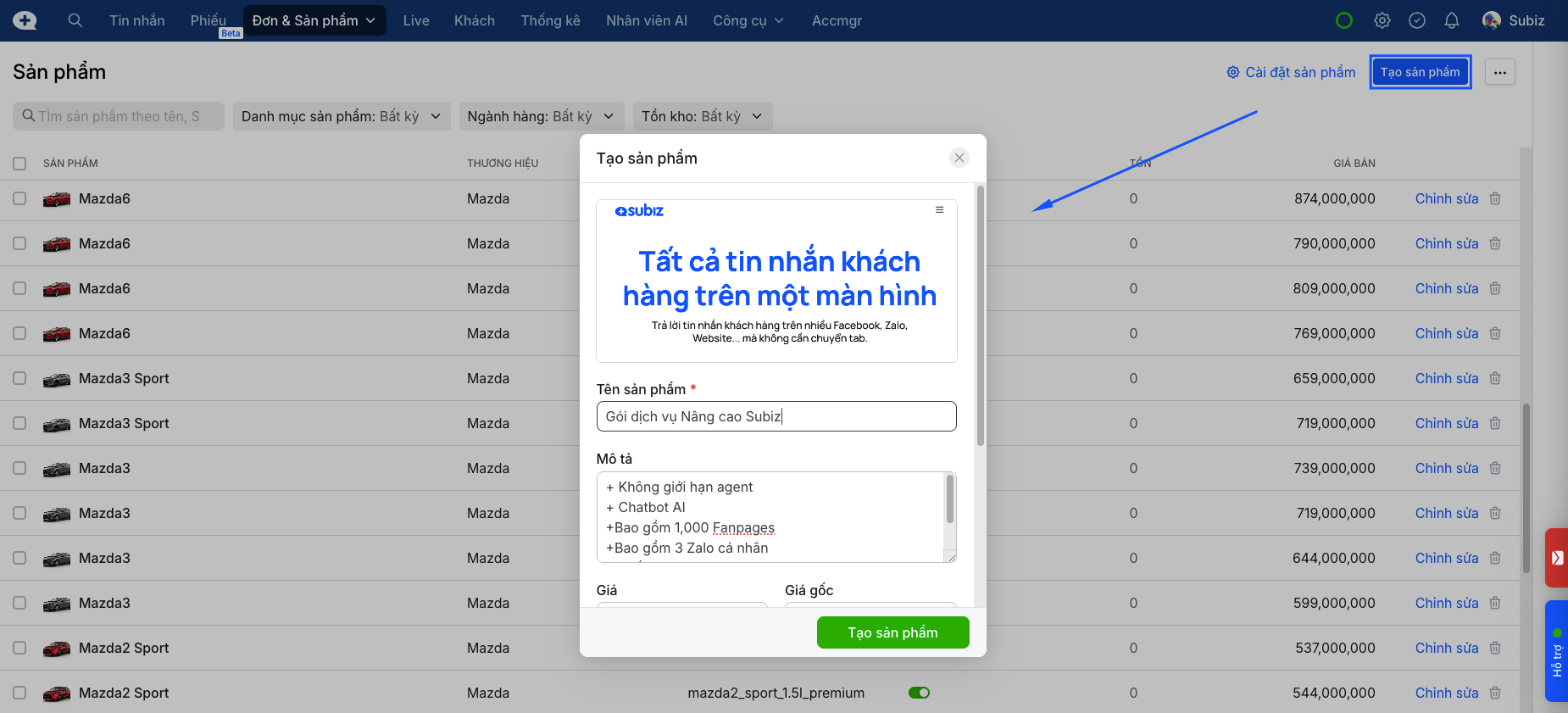Open Cài đặt sản phẩm link
This screenshot has width=1568, height=713.
click(1291, 72)
